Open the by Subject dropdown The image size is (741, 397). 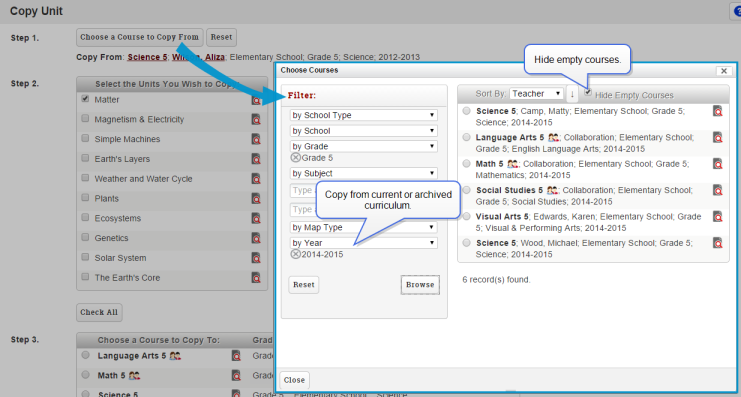(x=363, y=173)
